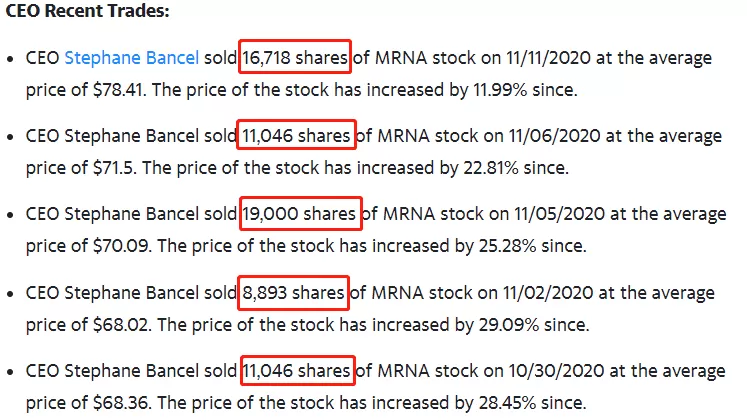Click the highlighted 19,000 shares text
Image resolution: width=747 pixels, height=420 pixels.
coord(299,214)
